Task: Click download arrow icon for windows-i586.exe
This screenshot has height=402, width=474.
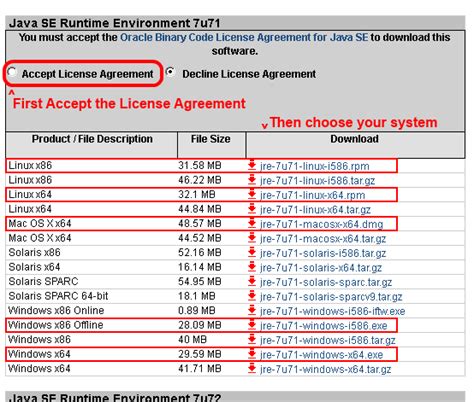Action: click(252, 325)
